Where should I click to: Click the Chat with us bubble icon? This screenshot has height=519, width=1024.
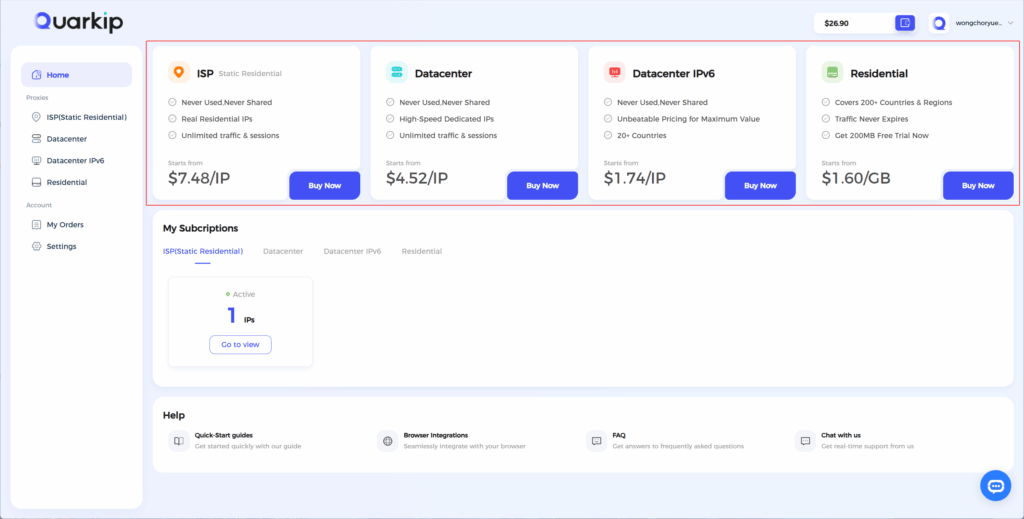click(805, 441)
